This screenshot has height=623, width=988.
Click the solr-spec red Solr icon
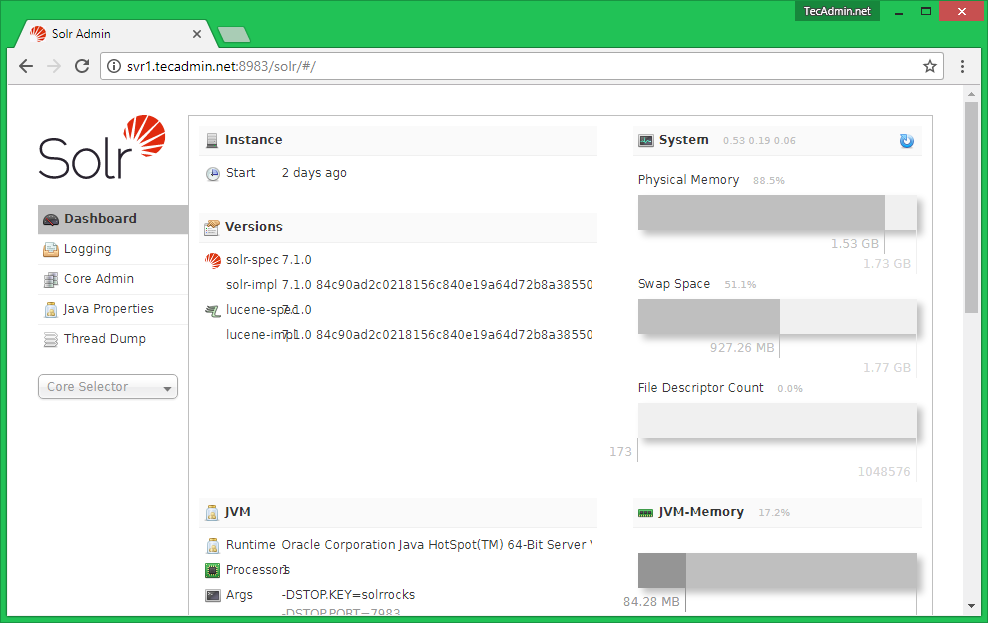coord(213,260)
